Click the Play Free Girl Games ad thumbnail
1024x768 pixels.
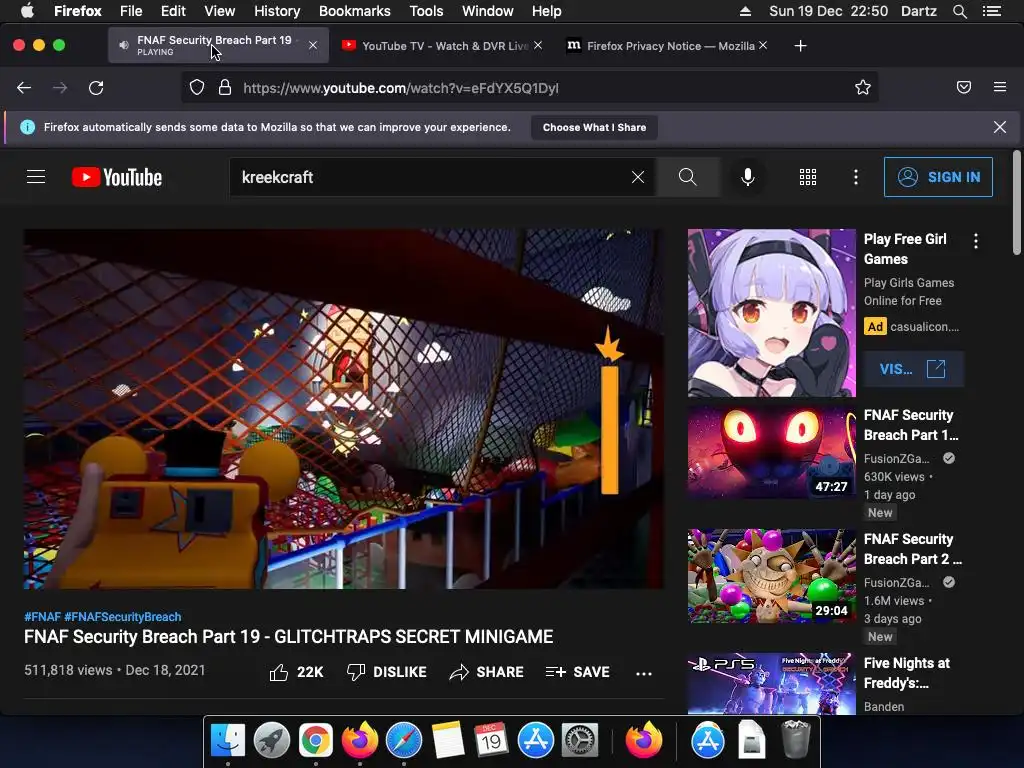point(771,313)
